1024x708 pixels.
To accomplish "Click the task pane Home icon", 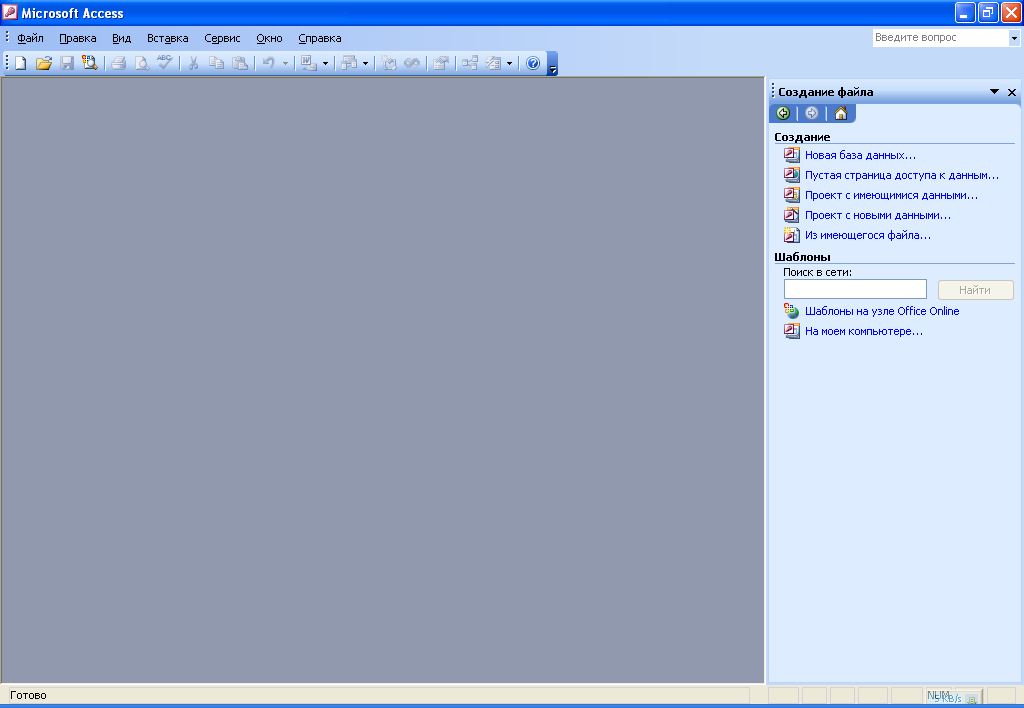I will click(840, 113).
